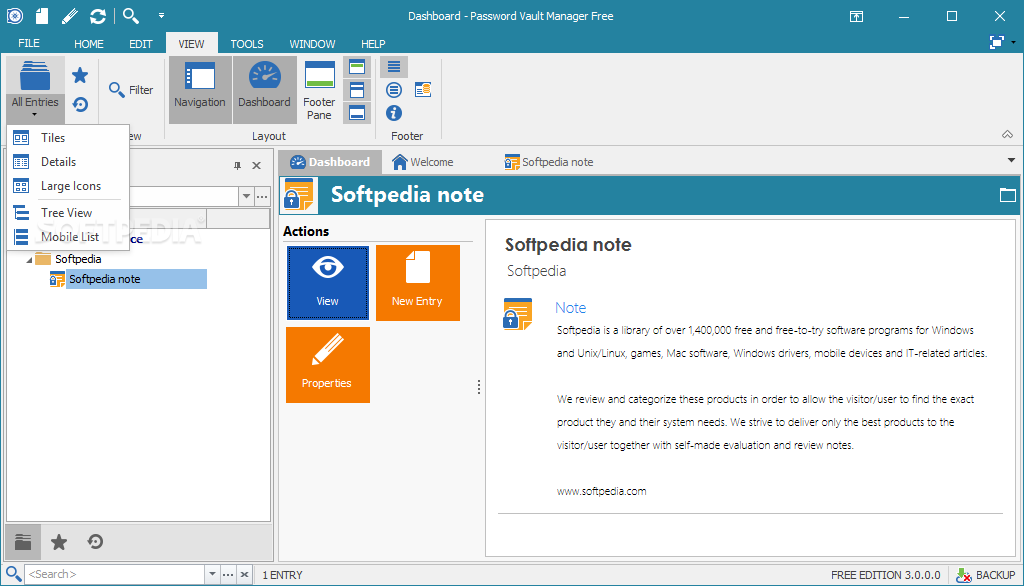
Task: Click the edit pencil icon in quick access
Action: point(70,16)
